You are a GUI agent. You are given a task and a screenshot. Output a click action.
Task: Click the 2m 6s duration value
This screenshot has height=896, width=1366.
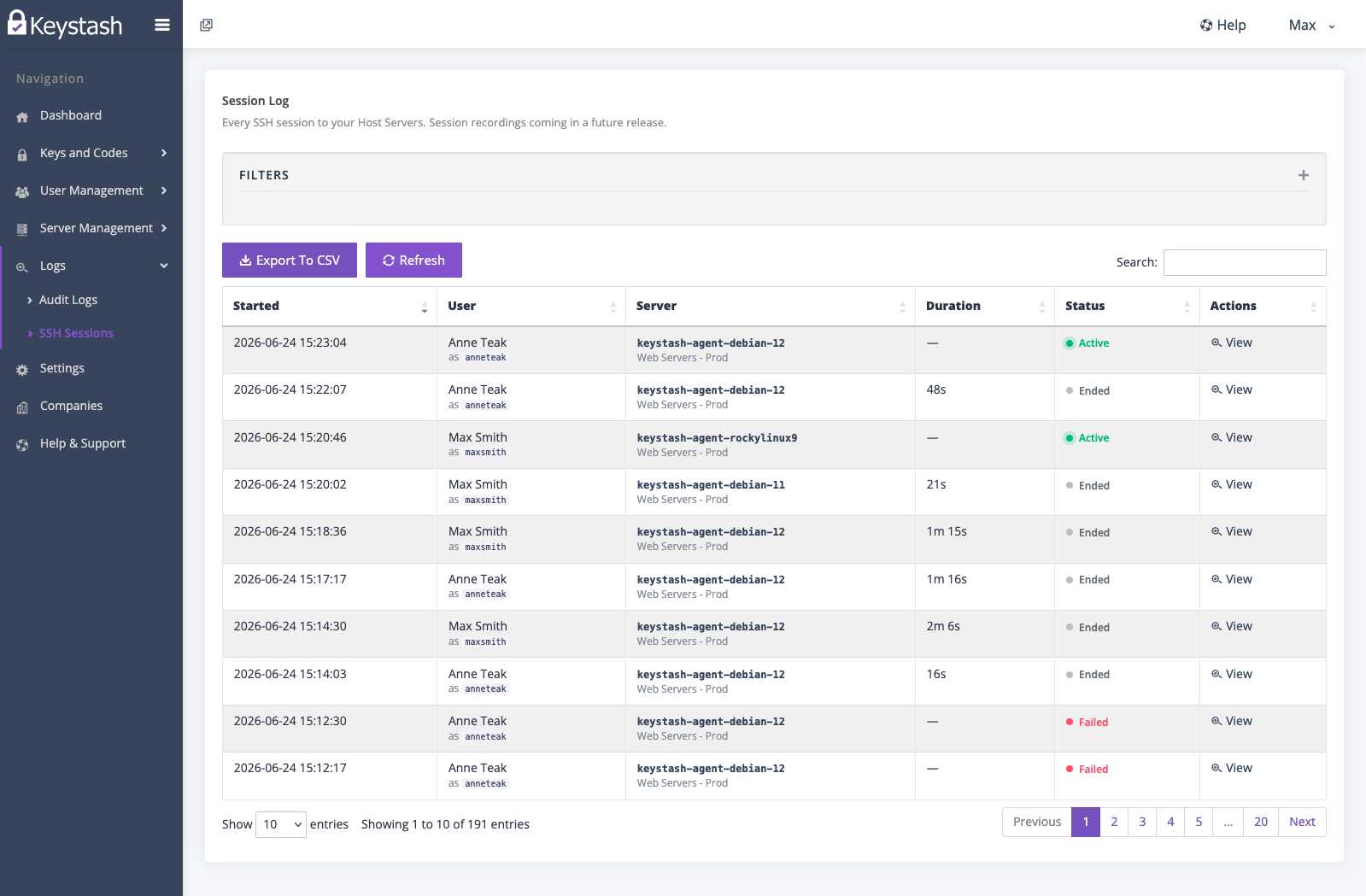(943, 626)
